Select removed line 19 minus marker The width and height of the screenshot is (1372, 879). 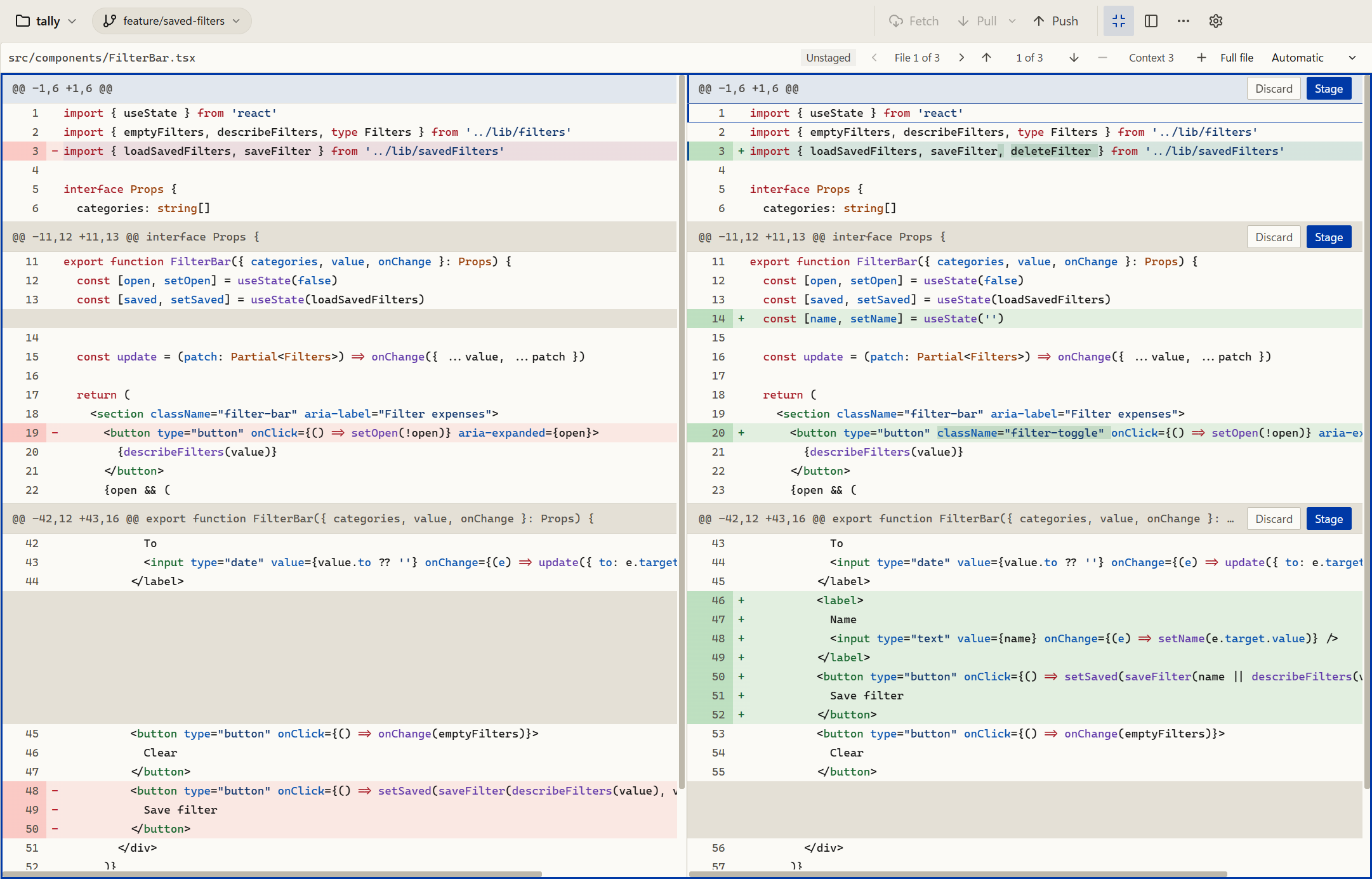(55, 433)
